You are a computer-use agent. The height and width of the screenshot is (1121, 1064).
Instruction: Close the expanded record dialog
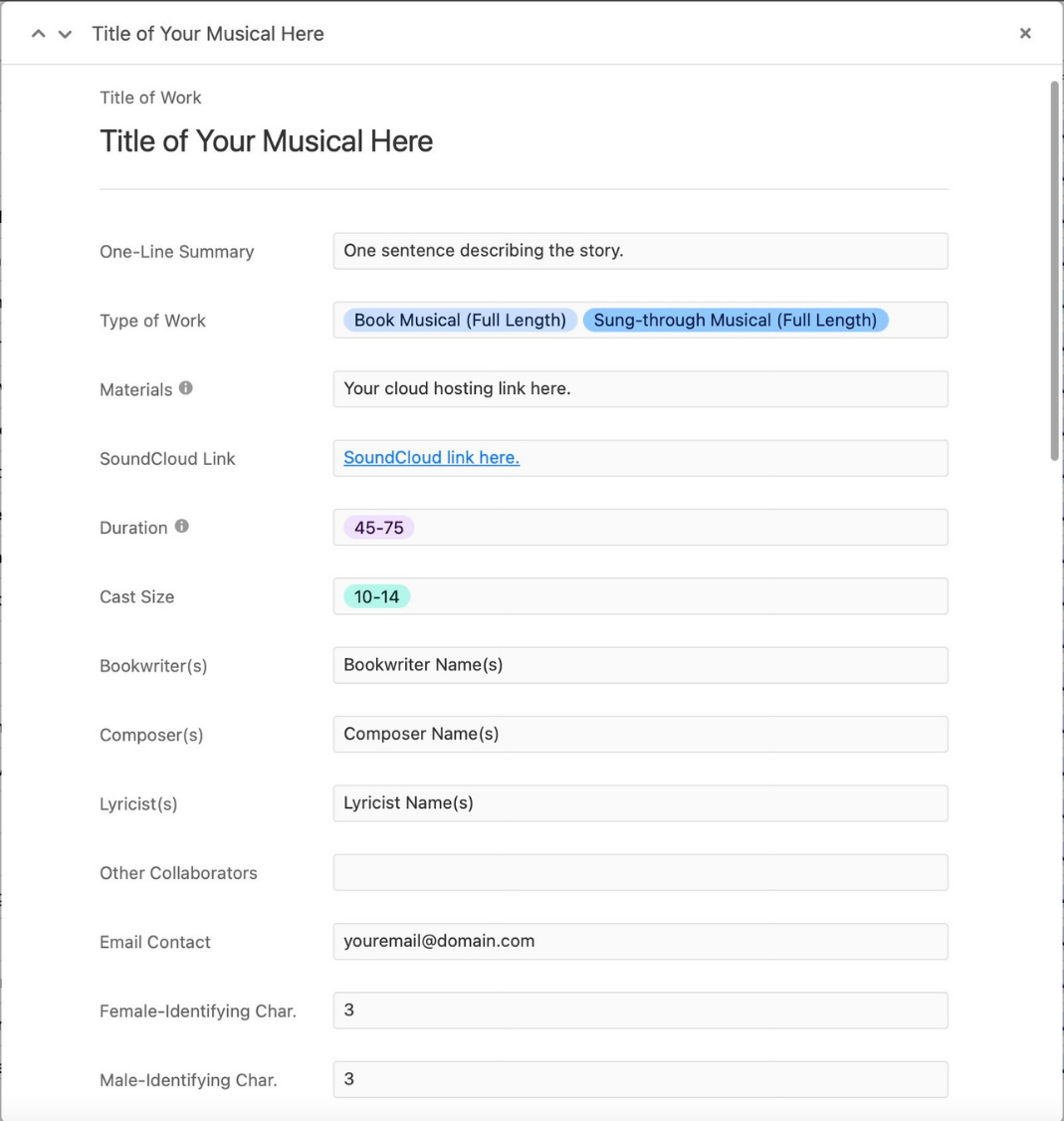(1025, 34)
